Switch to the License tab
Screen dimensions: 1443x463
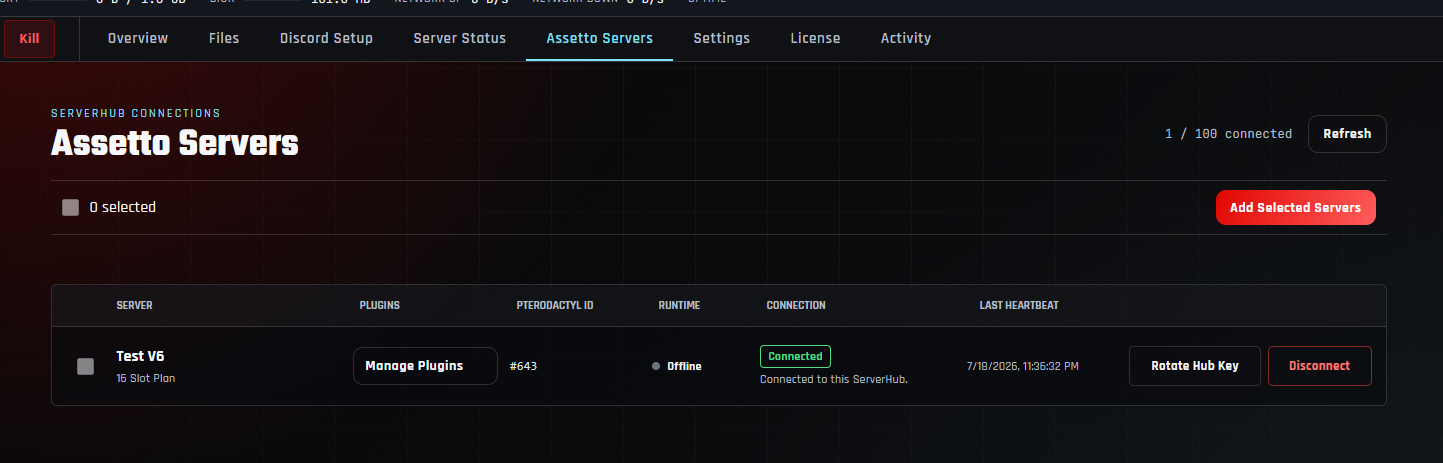[815, 39]
